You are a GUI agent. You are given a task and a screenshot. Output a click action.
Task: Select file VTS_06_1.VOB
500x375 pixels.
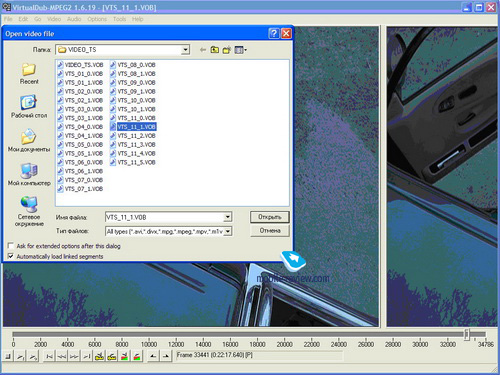pyautogui.click(x=80, y=171)
